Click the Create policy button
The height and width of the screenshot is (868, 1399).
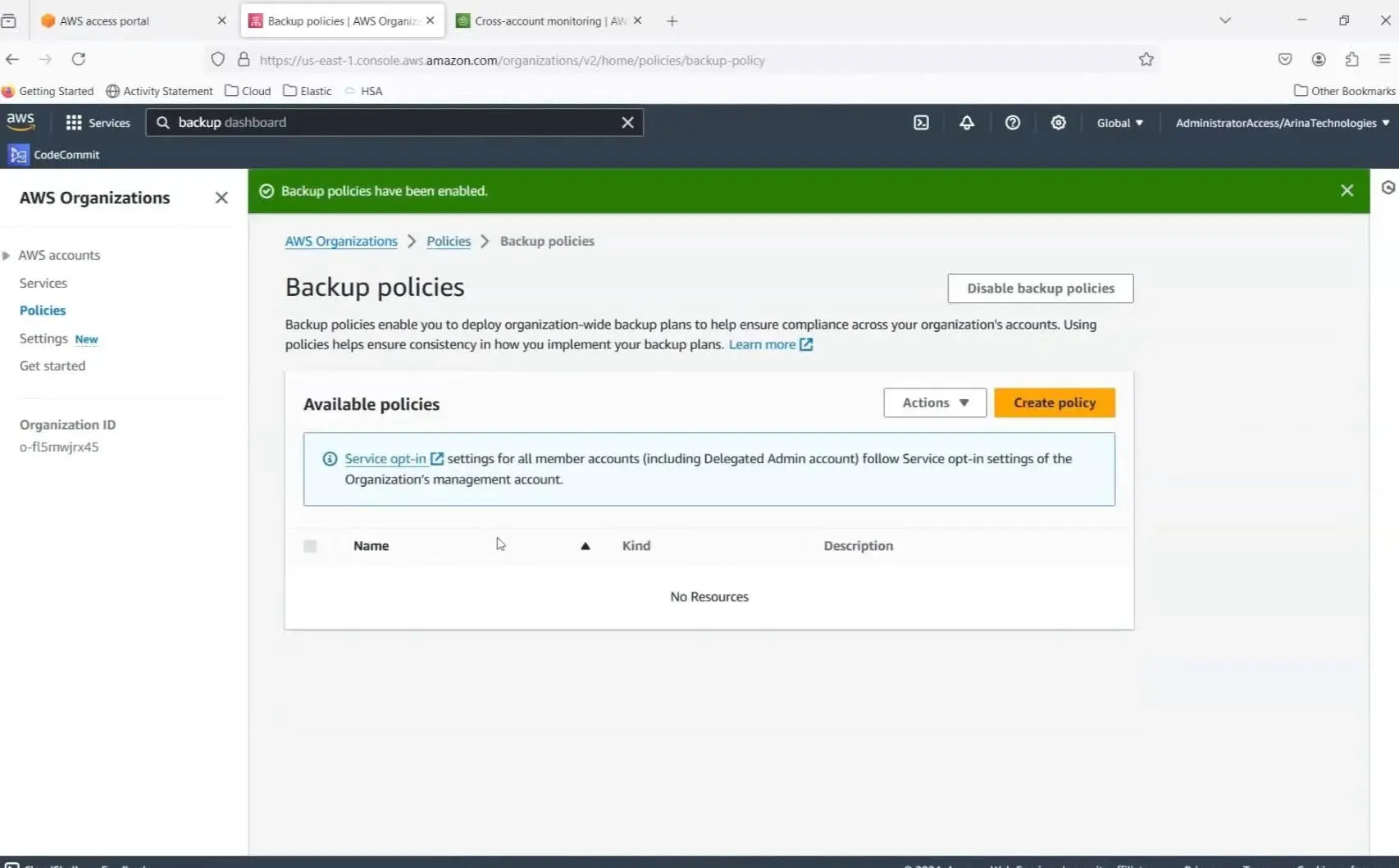[1054, 403]
